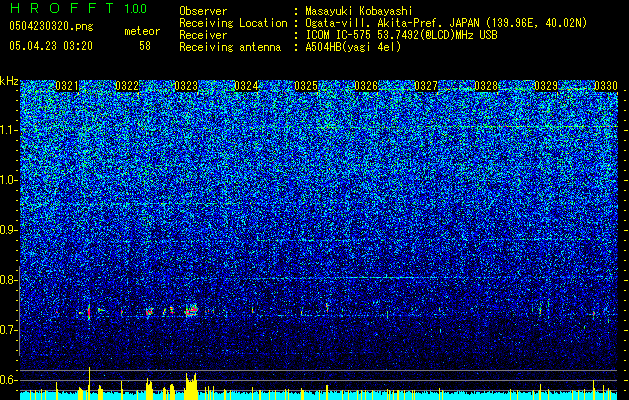The image size is (629, 400).
Task: Click the A504HB(yagi 4el) antenna value
Action: pyautogui.click(x=353, y=47)
